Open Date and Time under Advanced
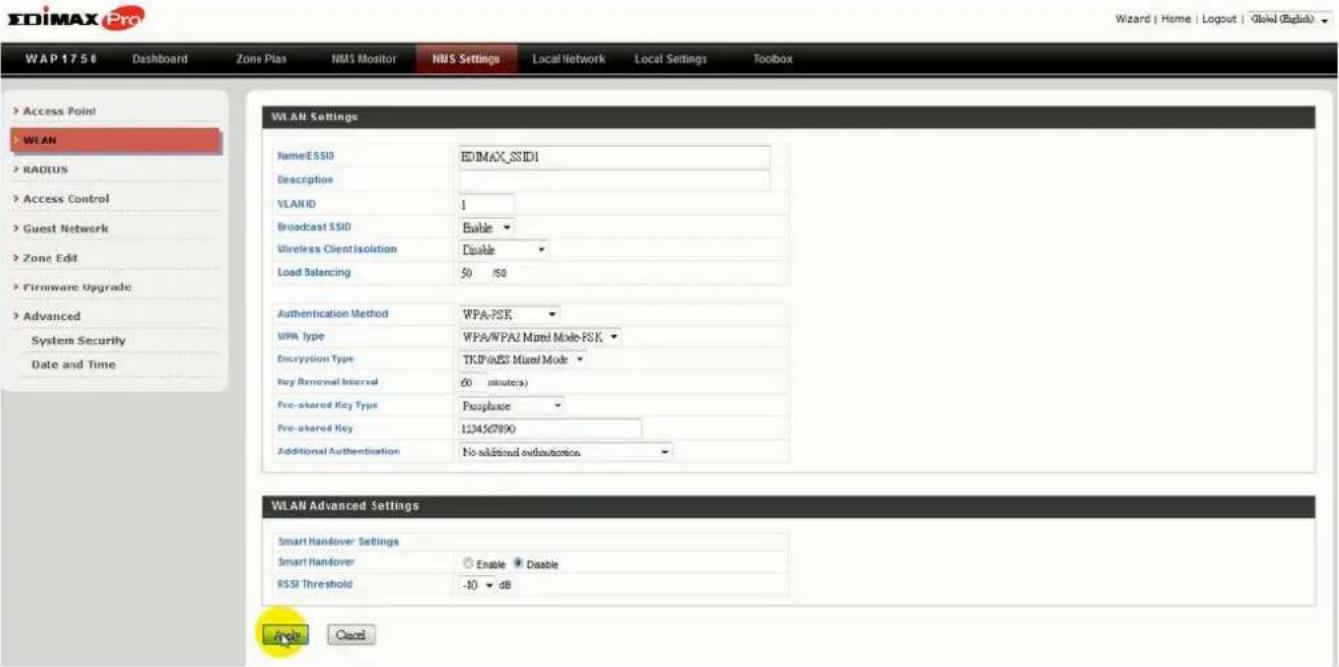Viewport: 1339px width, 667px height. 74,364
